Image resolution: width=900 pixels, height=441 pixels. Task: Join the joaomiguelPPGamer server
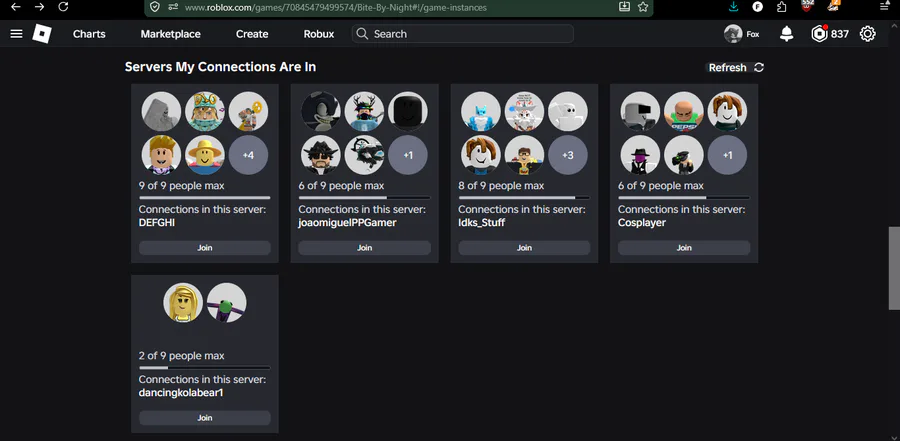coord(364,248)
